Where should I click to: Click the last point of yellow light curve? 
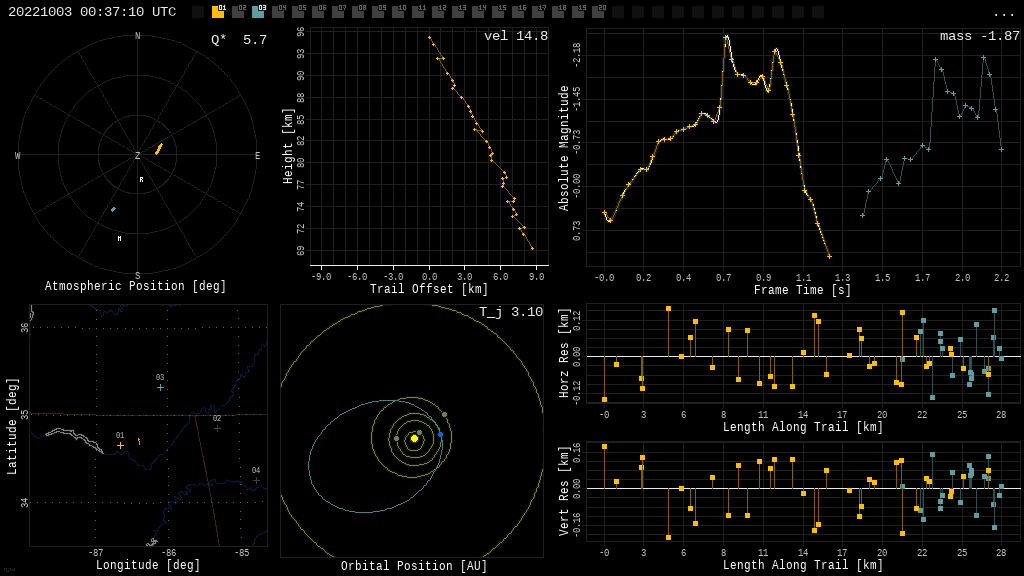pos(829,257)
